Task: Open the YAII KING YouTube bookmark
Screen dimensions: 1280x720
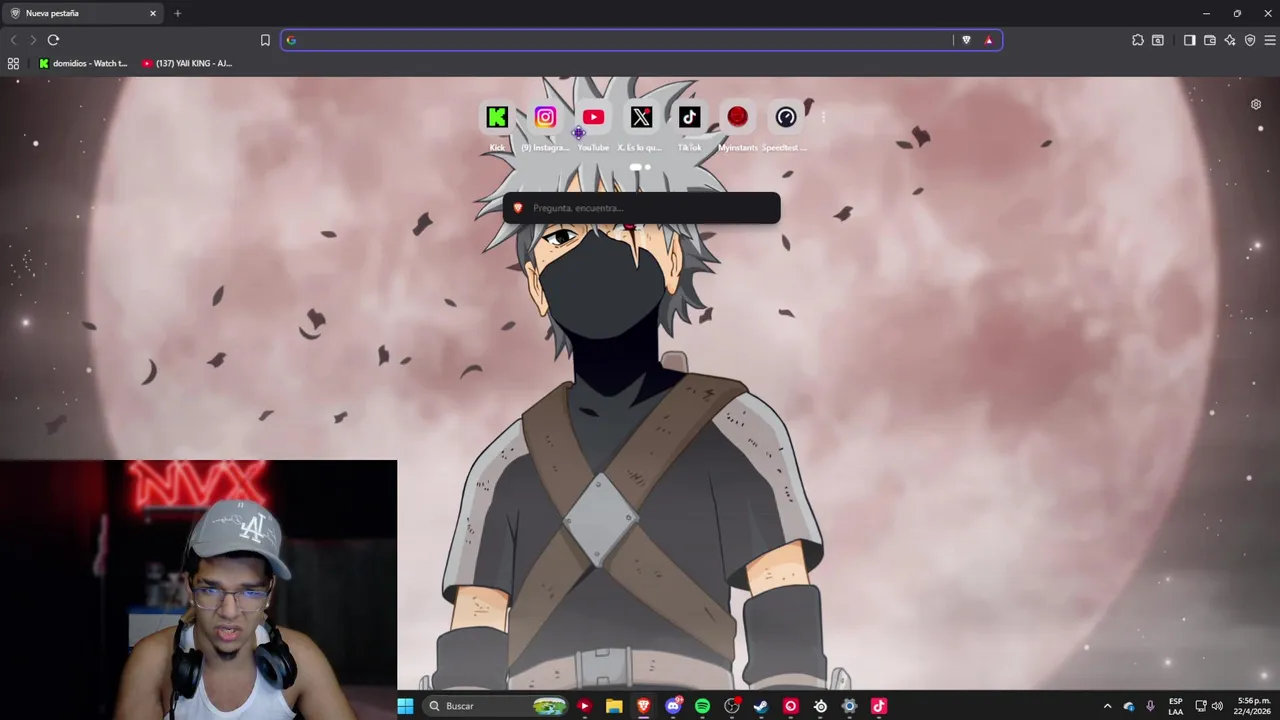Action: (x=187, y=63)
